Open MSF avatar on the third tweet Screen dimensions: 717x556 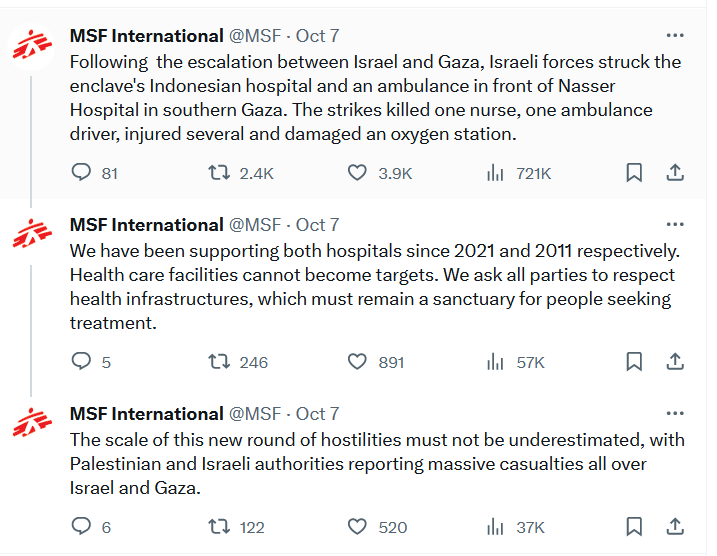[x=32, y=424]
